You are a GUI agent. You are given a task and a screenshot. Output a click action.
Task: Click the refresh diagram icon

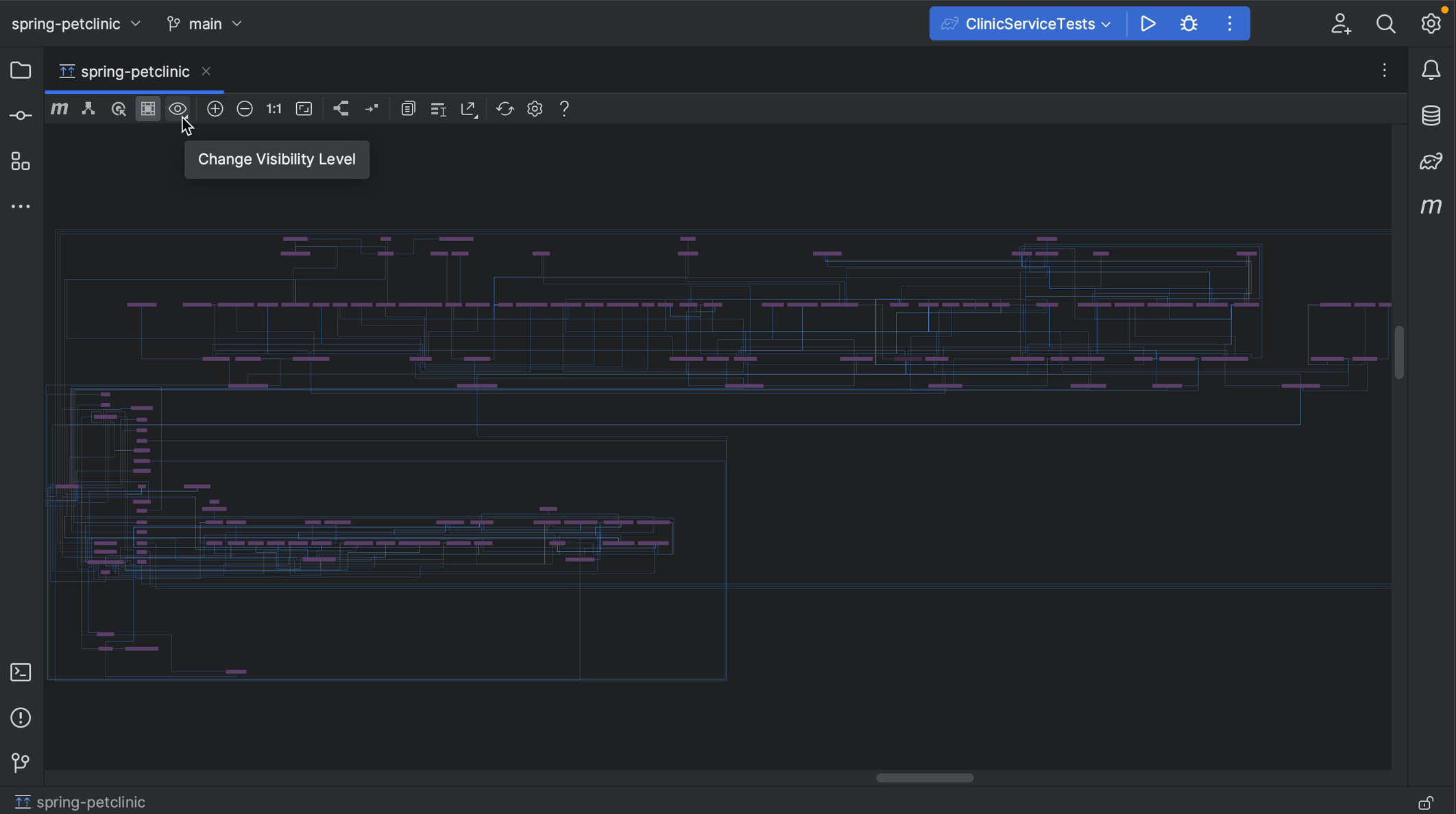point(505,109)
